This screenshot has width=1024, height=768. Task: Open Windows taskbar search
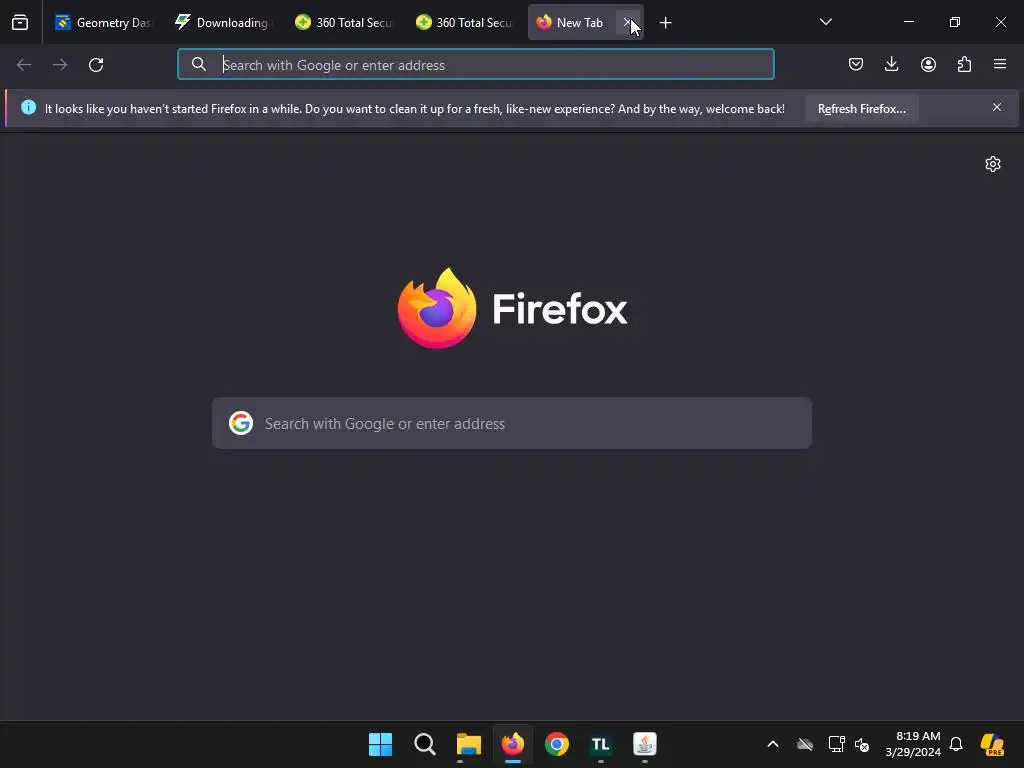[424, 744]
